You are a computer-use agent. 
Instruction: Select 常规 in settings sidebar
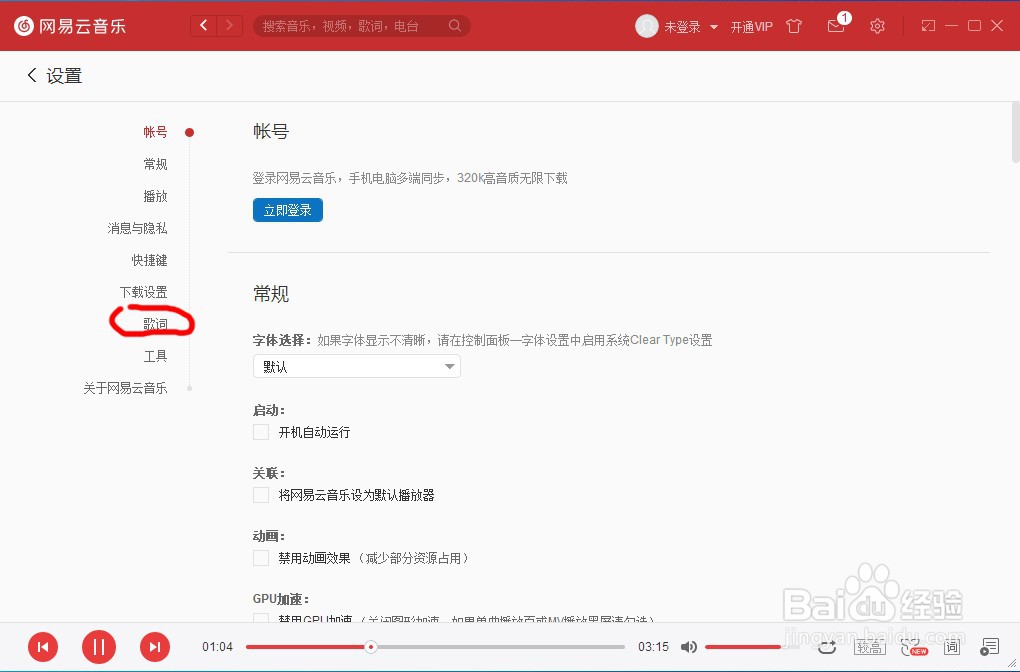[155, 164]
